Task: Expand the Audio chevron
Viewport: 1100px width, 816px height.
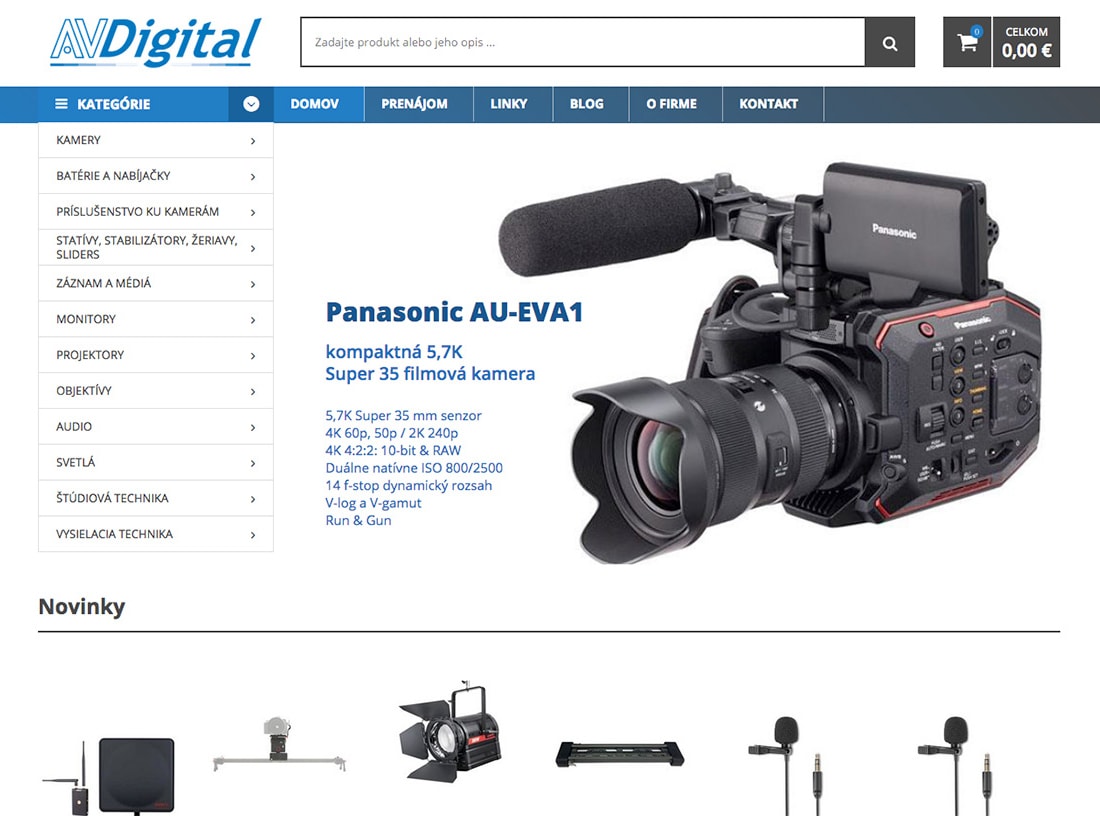Action: (253, 427)
